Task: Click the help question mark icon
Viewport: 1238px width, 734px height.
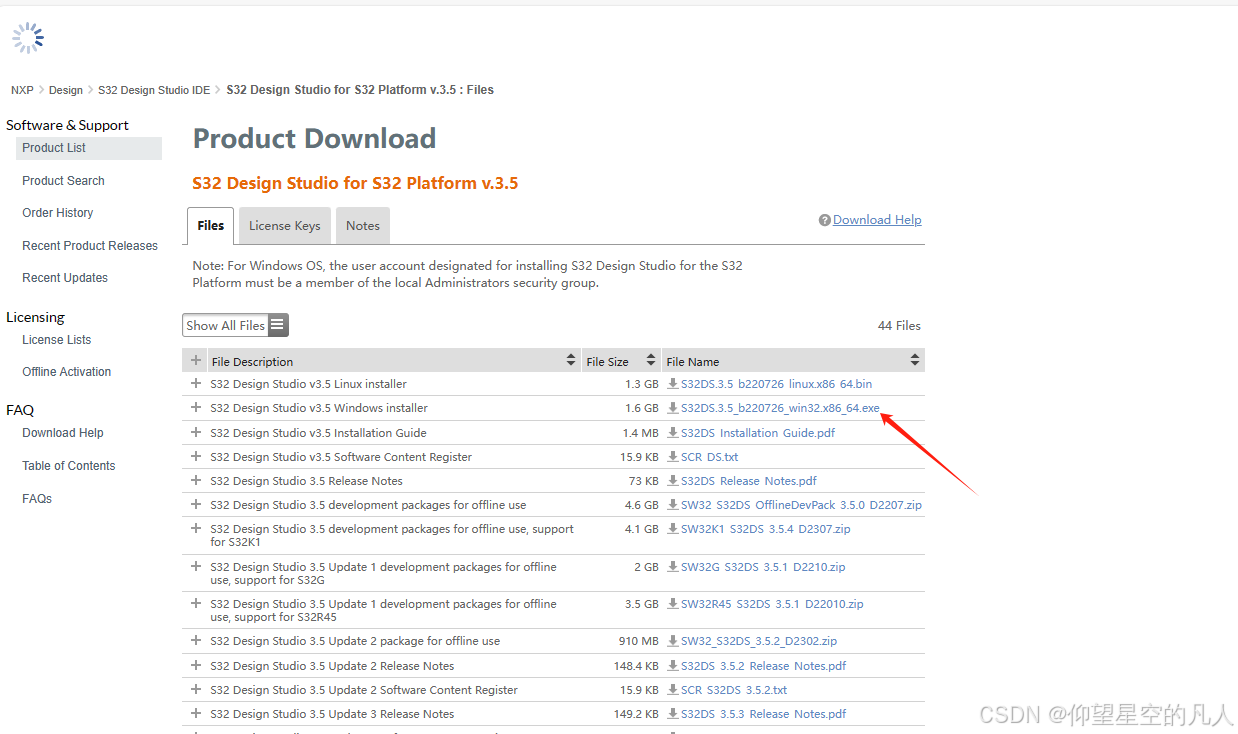Action: coord(825,220)
